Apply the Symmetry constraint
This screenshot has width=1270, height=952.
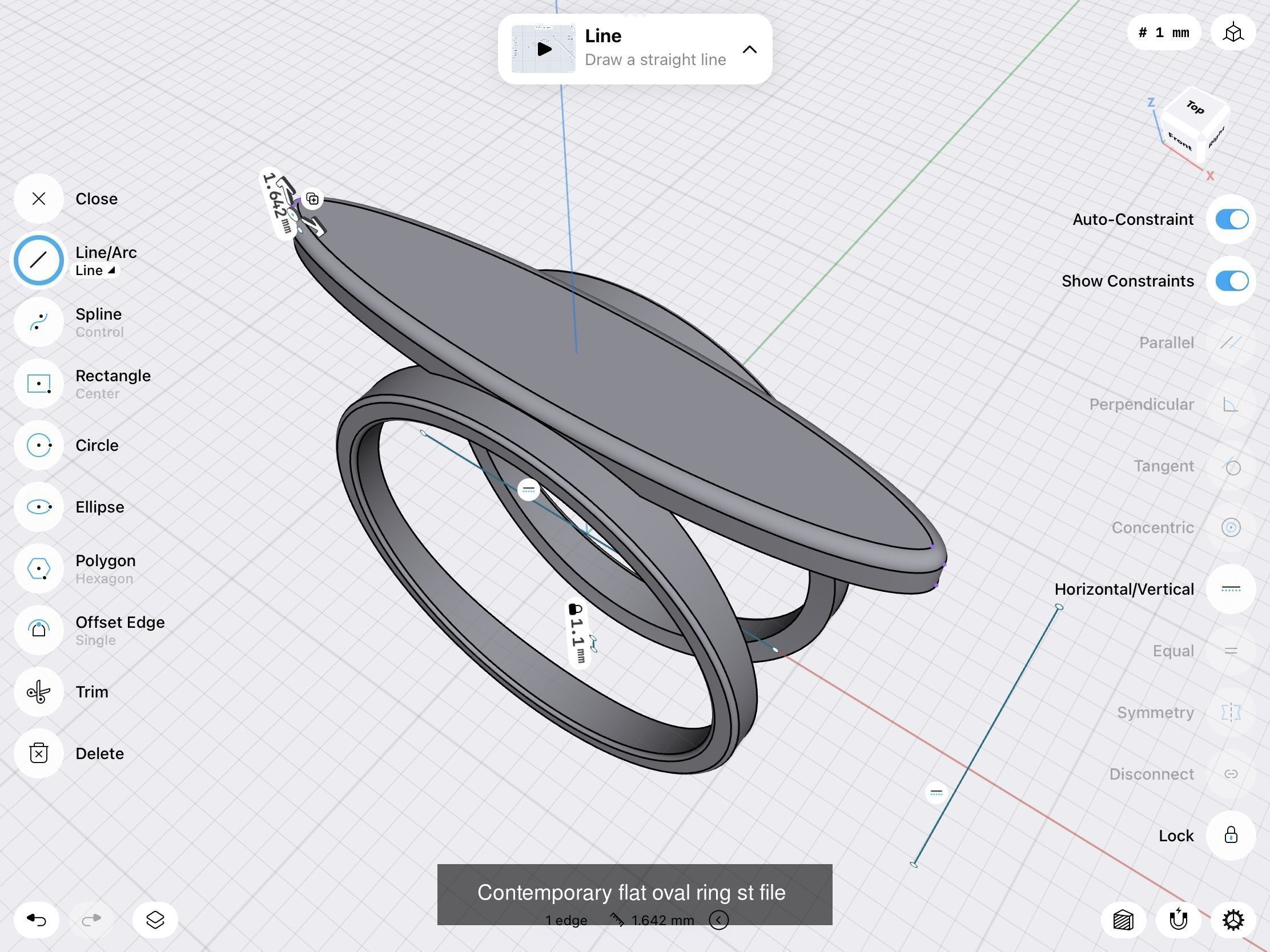click(x=1231, y=712)
